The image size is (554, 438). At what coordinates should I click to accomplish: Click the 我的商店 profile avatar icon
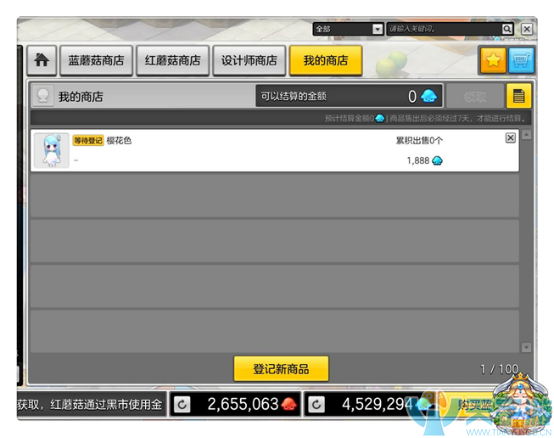pyautogui.click(x=43, y=96)
